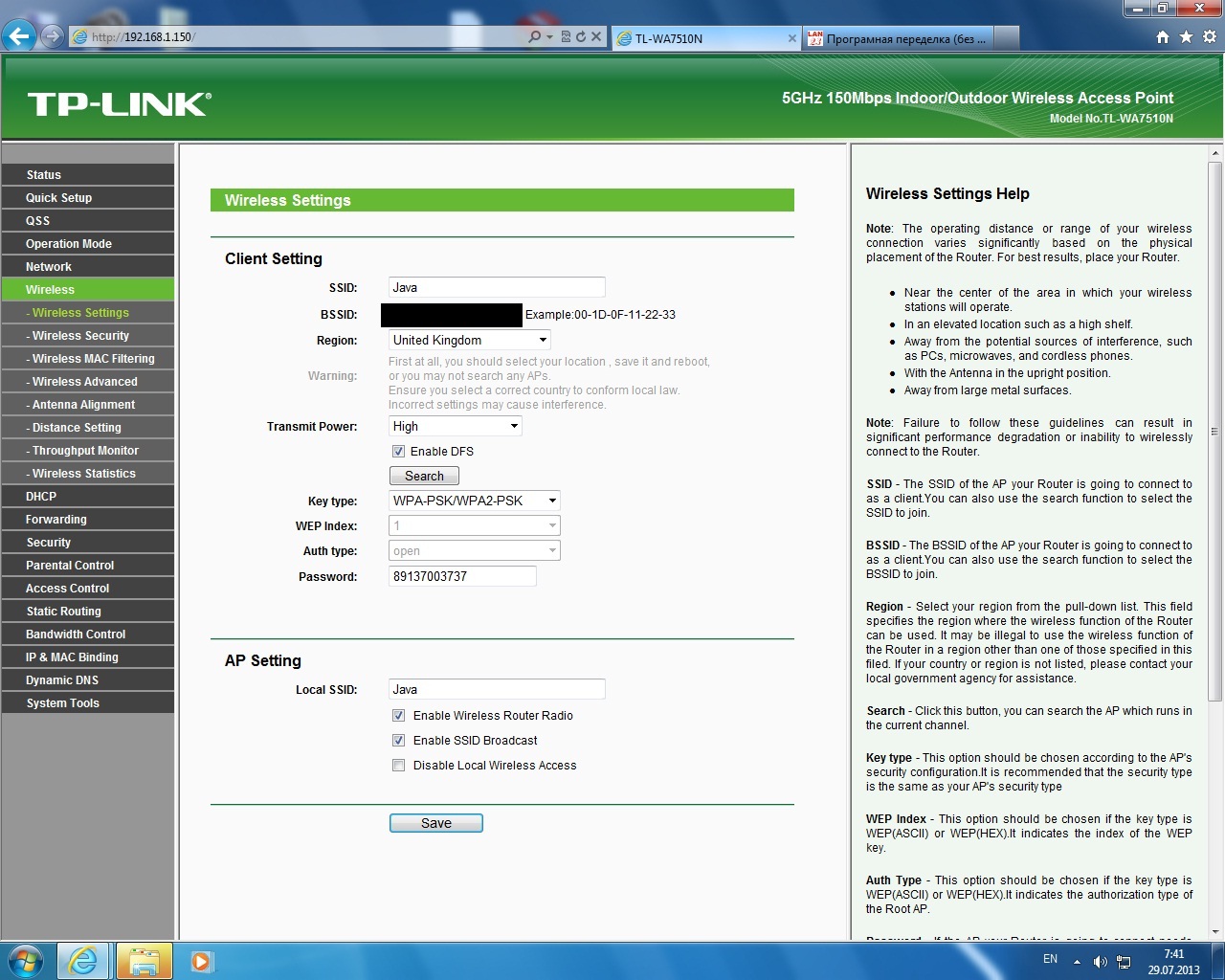Screen dimensions: 1225x980
Task: Click the Save button
Action: (x=436, y=823)
